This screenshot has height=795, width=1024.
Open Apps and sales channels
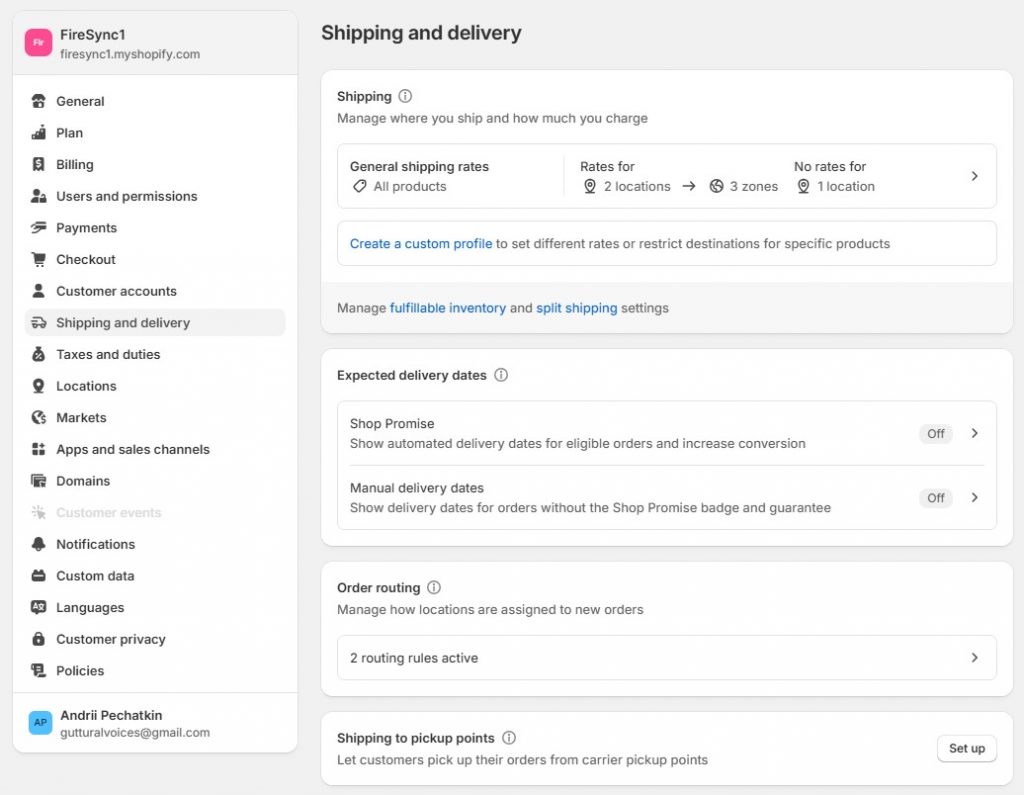point(155,449)
